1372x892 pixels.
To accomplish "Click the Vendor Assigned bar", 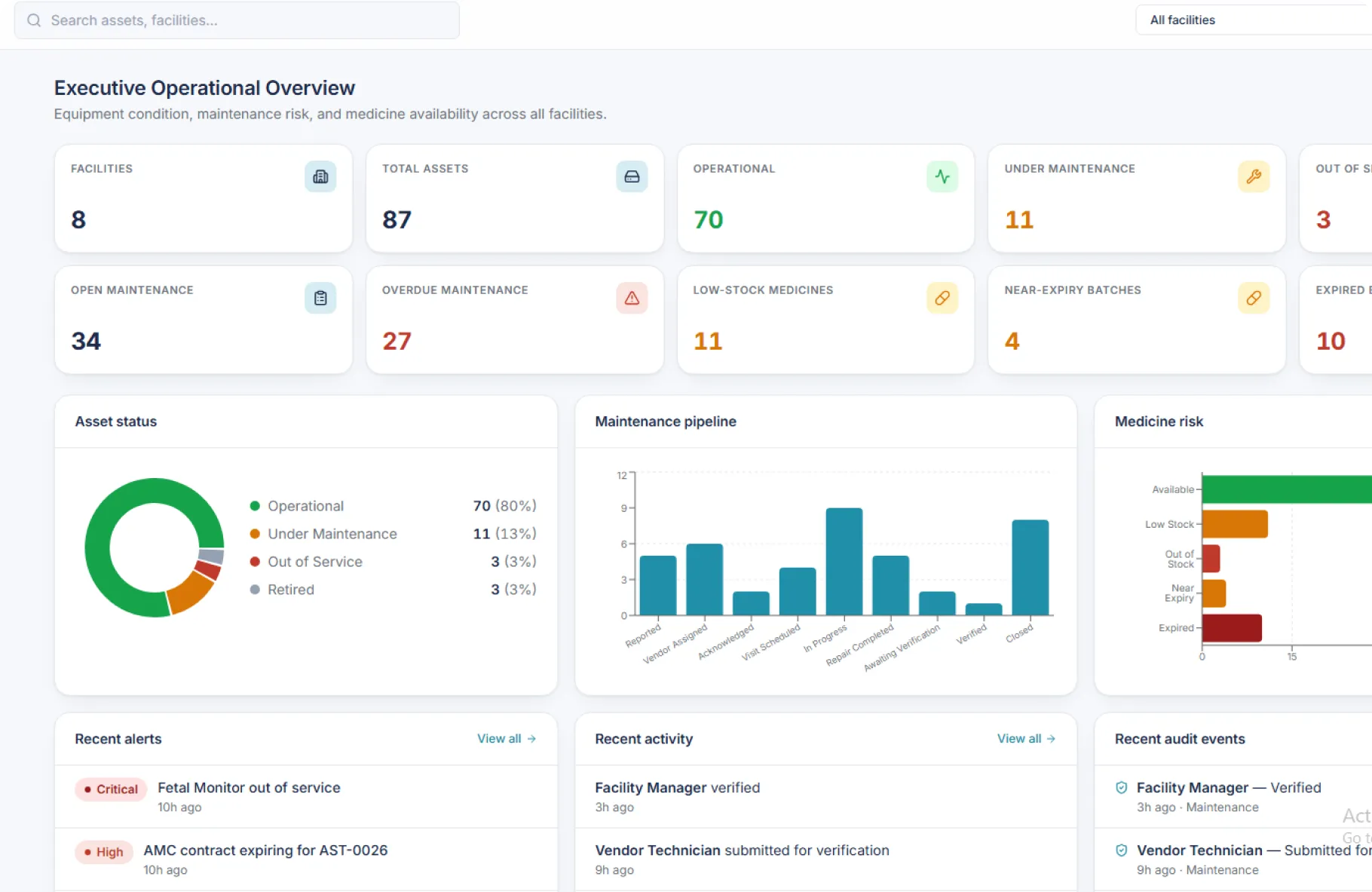I will [704, 580].
